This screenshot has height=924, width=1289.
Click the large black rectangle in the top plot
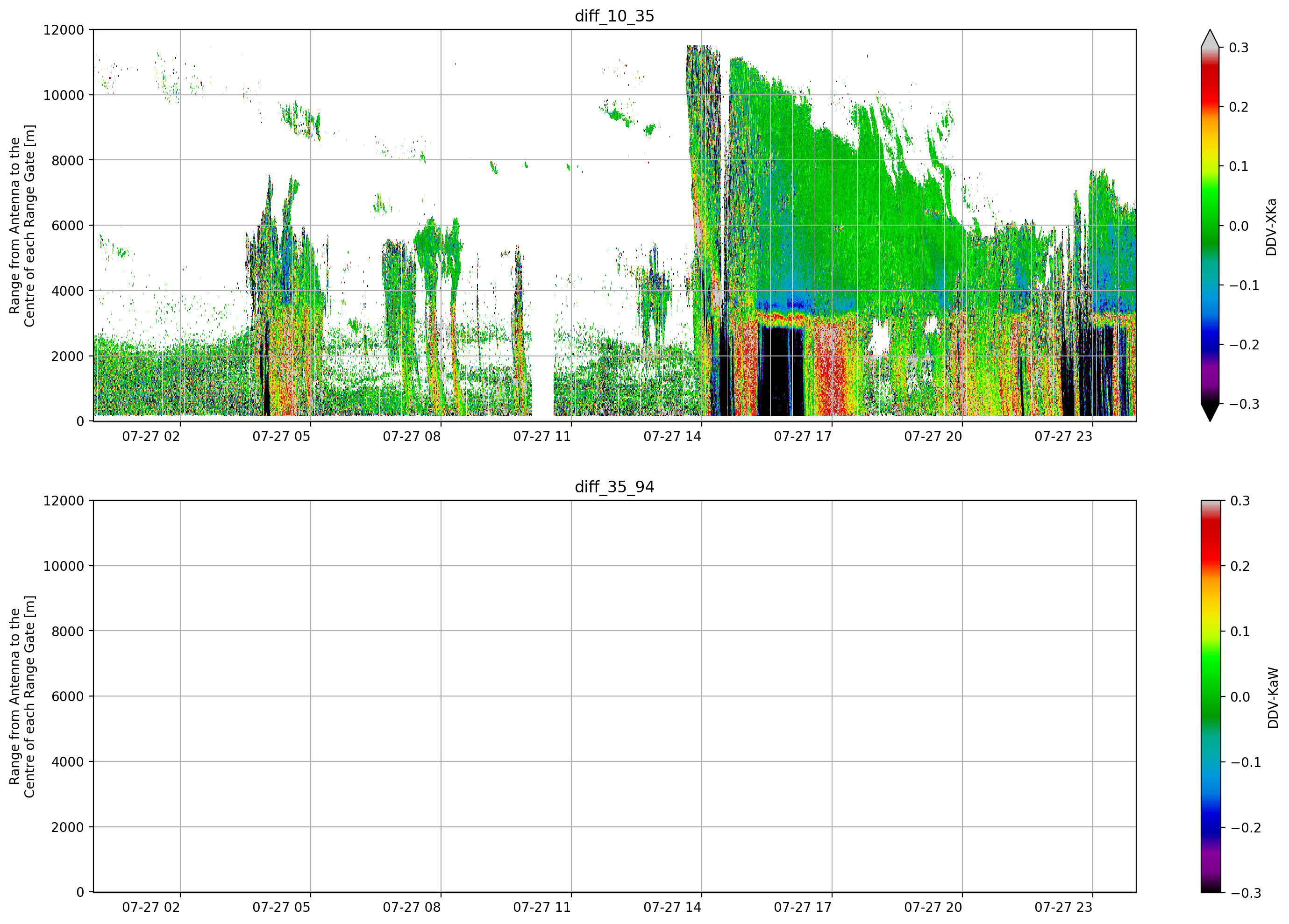782,370
